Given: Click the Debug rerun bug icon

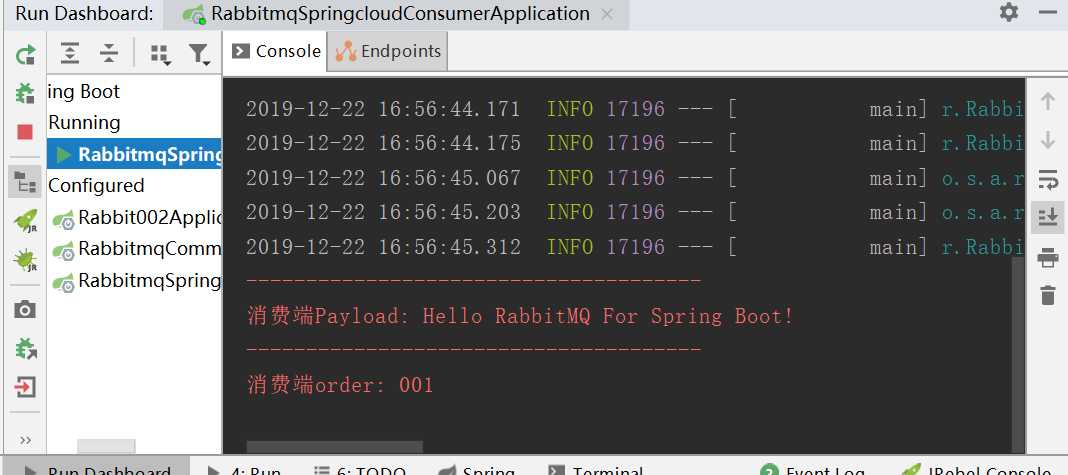Looking at the screenshot, I should pos(25,93).
